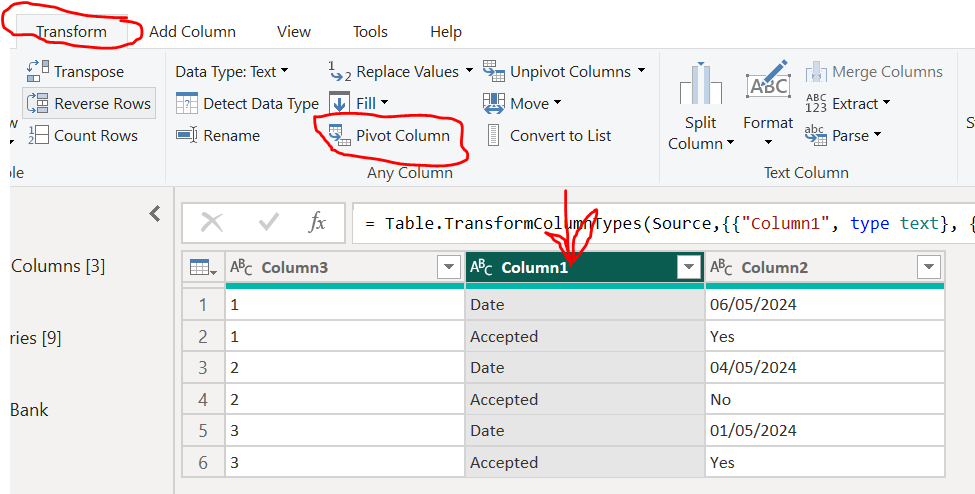Select the Column3 header

point(344,268)
